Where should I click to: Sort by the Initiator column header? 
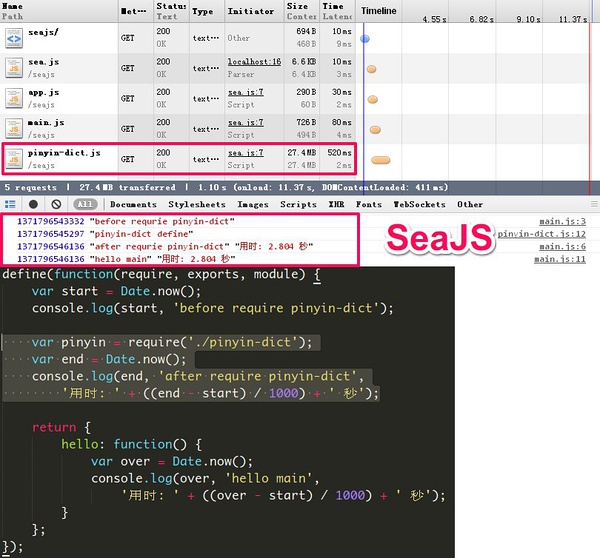(254, 11)
